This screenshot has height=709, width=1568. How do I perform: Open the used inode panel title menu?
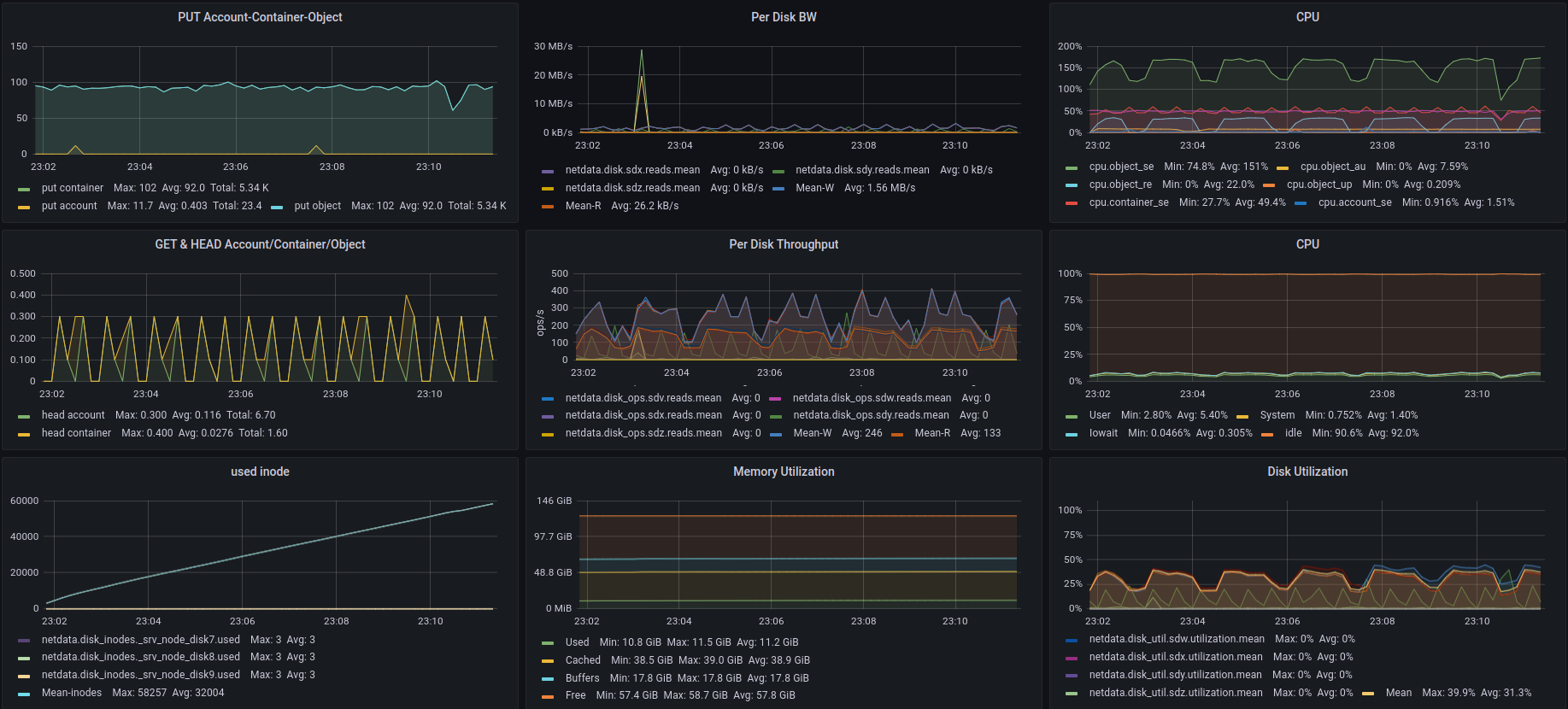click(x=260, y=472)
